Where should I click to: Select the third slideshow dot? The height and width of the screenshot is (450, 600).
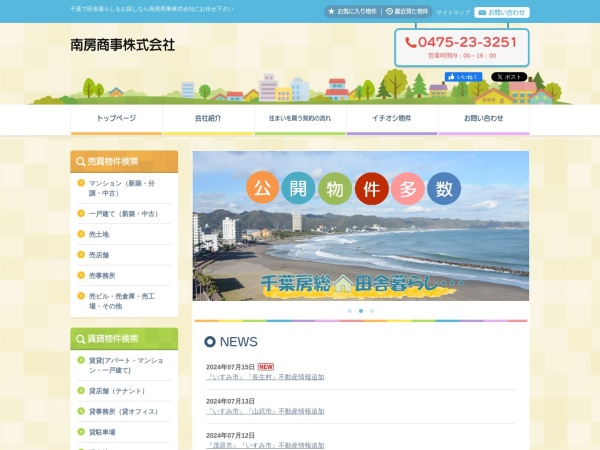coord(372,311)
